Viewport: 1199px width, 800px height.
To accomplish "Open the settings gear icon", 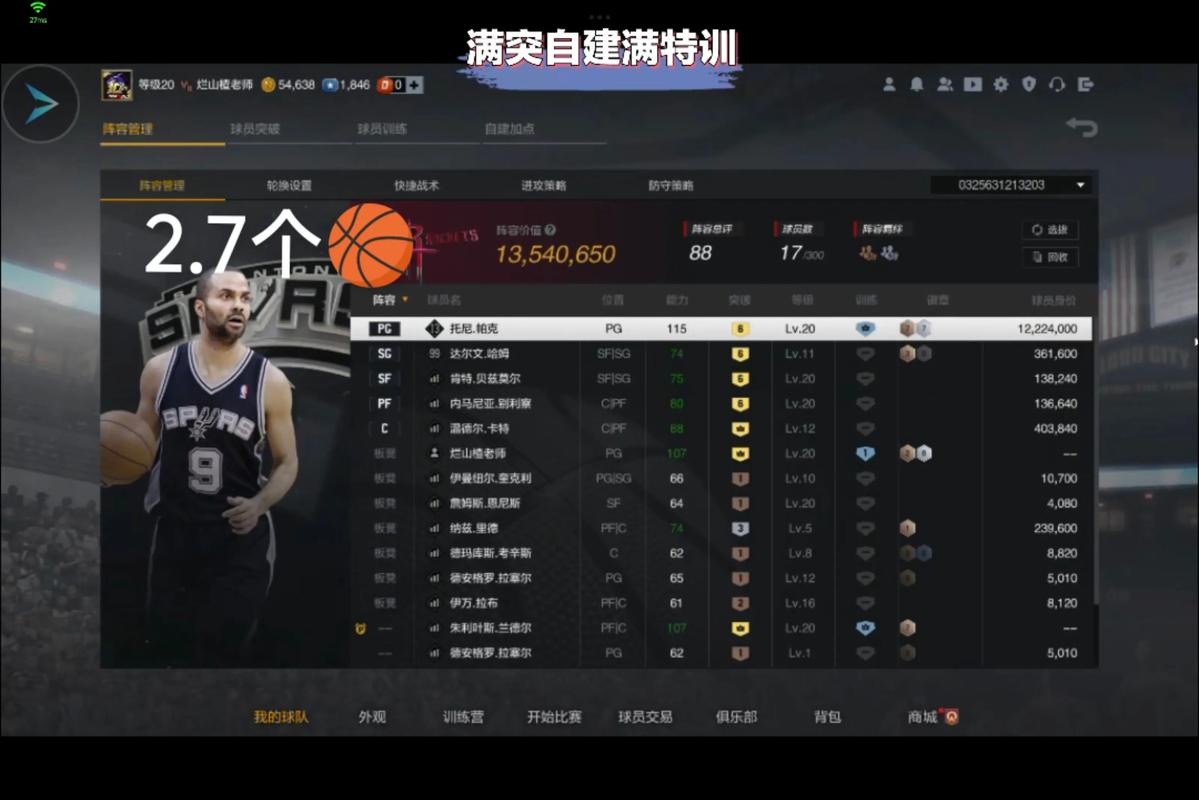I will pyautogui.click(x=1000, y=85).
